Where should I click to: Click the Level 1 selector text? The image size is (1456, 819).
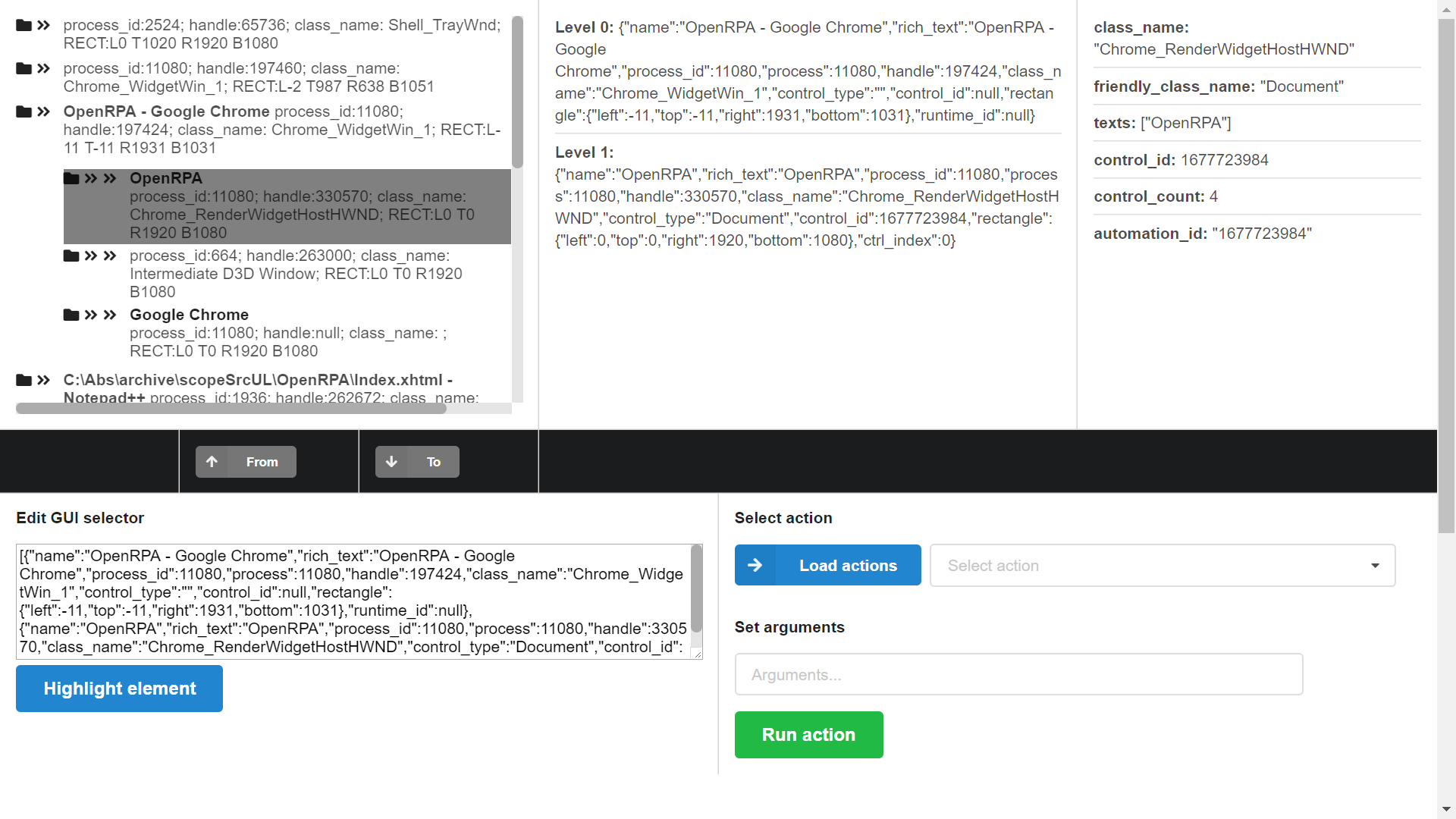pos(808,196)
